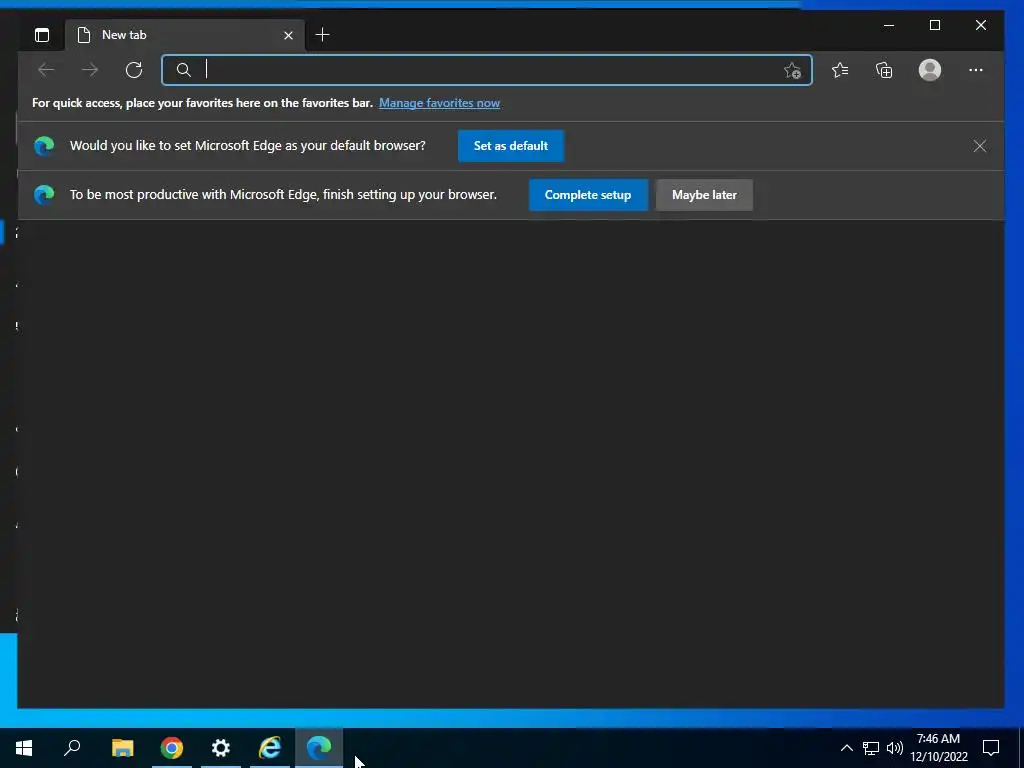Follow Manage favorites now link
This screenshot has width=1024, height=768.
[439, 103]
